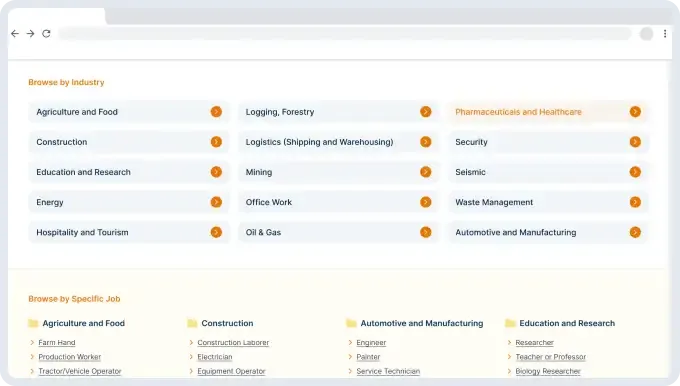Go back with the browser back arrow
680x386 pixels.
(15, 33)
